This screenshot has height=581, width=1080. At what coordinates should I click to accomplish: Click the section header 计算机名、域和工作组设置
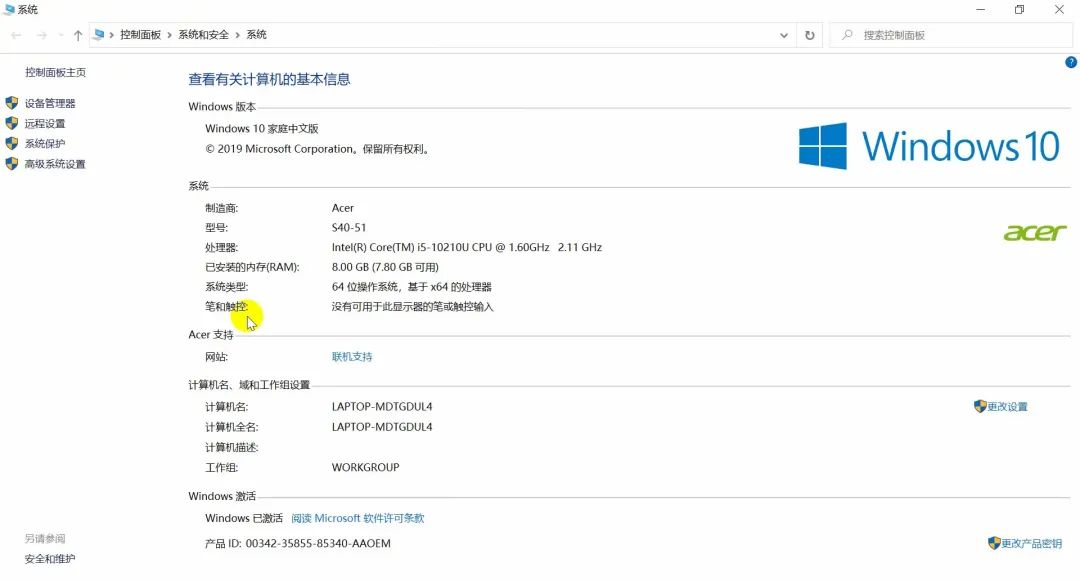(x=249, y=385)
